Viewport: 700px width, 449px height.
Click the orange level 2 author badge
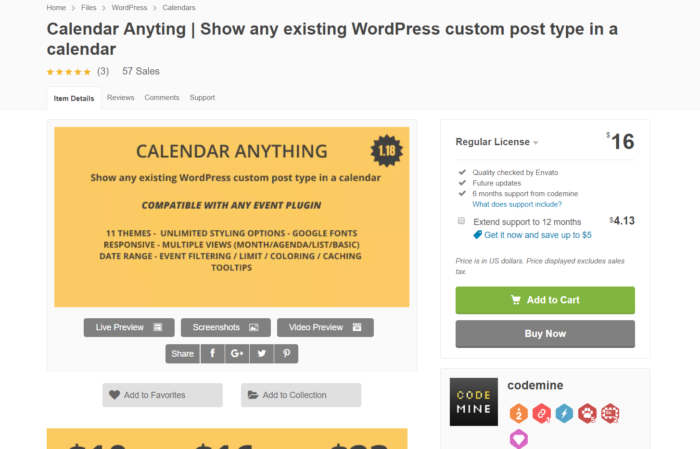pos(519,413)
